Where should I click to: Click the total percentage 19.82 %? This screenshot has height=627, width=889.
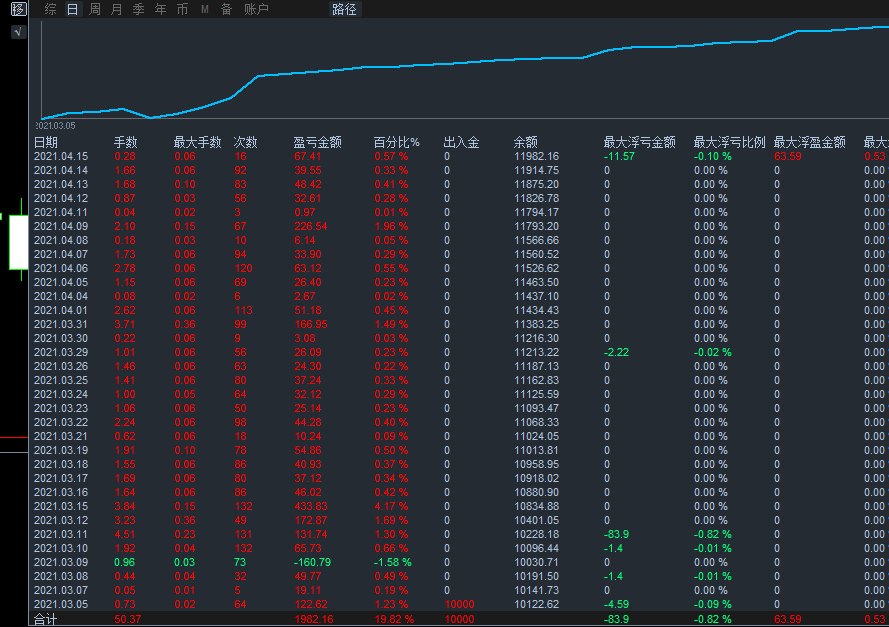pos(394,620)
